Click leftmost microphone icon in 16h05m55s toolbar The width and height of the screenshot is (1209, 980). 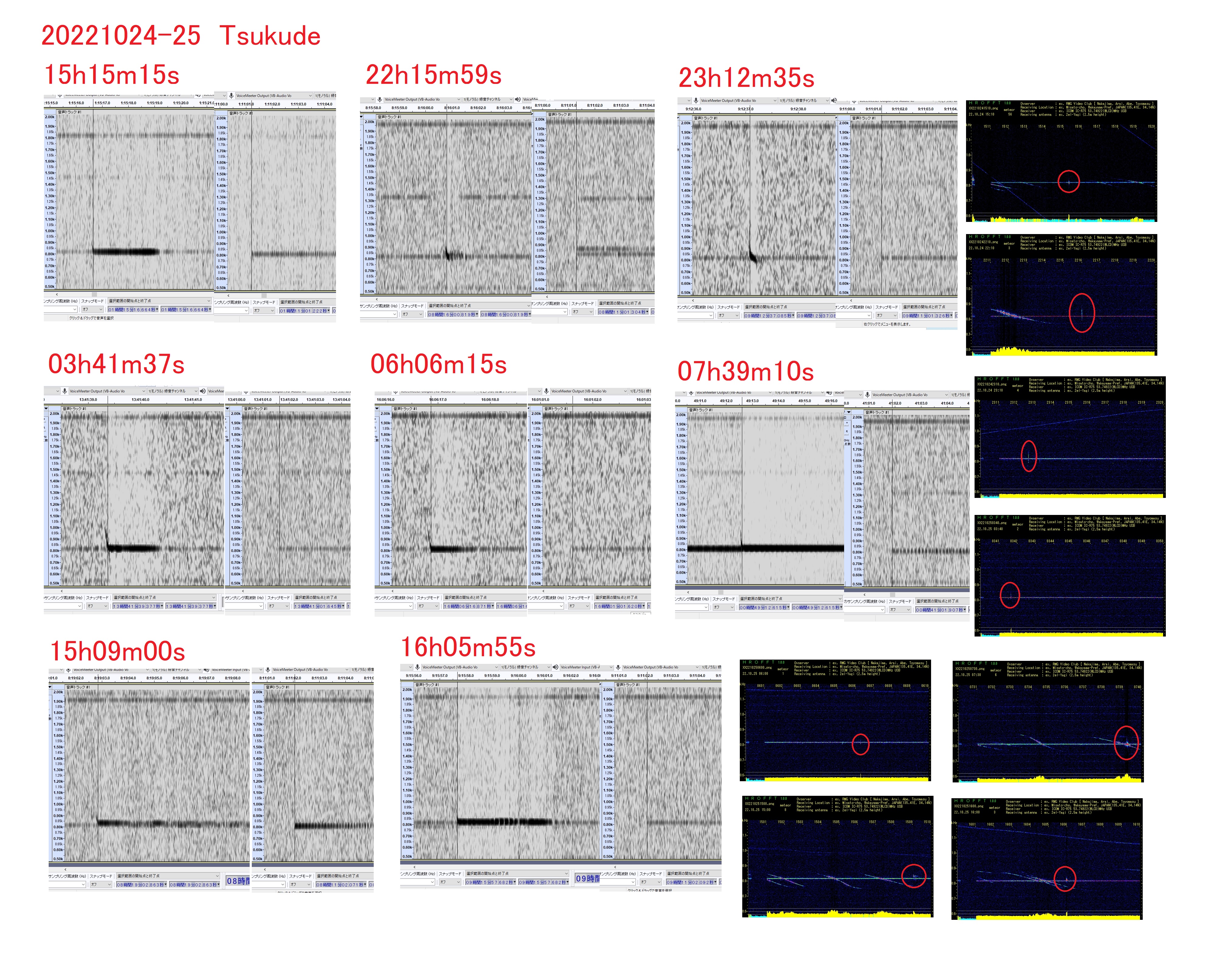[x=417, y=667]
